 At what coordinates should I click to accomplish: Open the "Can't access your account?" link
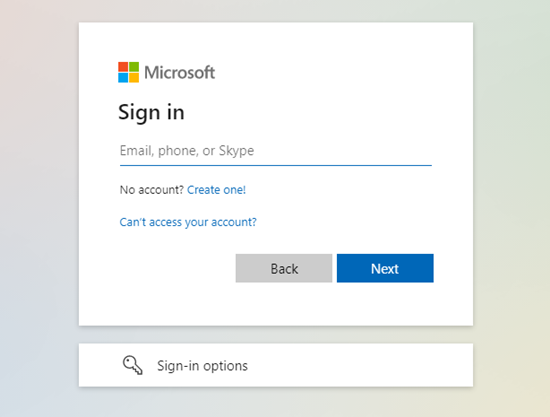(188, 222)
